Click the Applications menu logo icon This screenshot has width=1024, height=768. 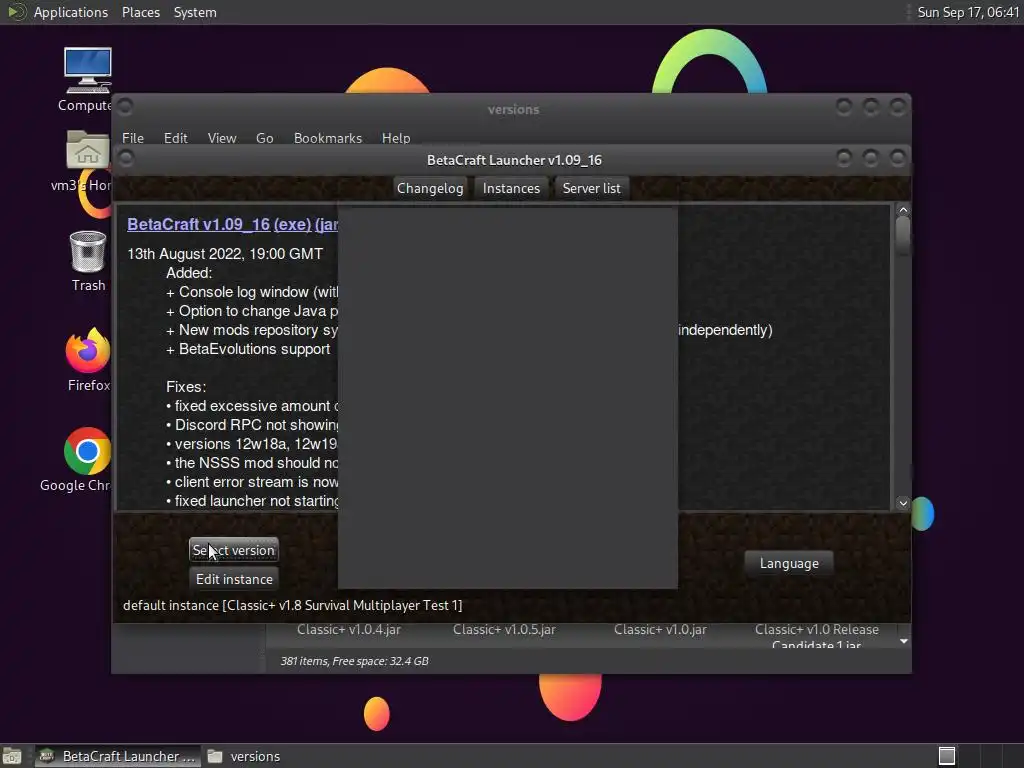tap(16, 12)
